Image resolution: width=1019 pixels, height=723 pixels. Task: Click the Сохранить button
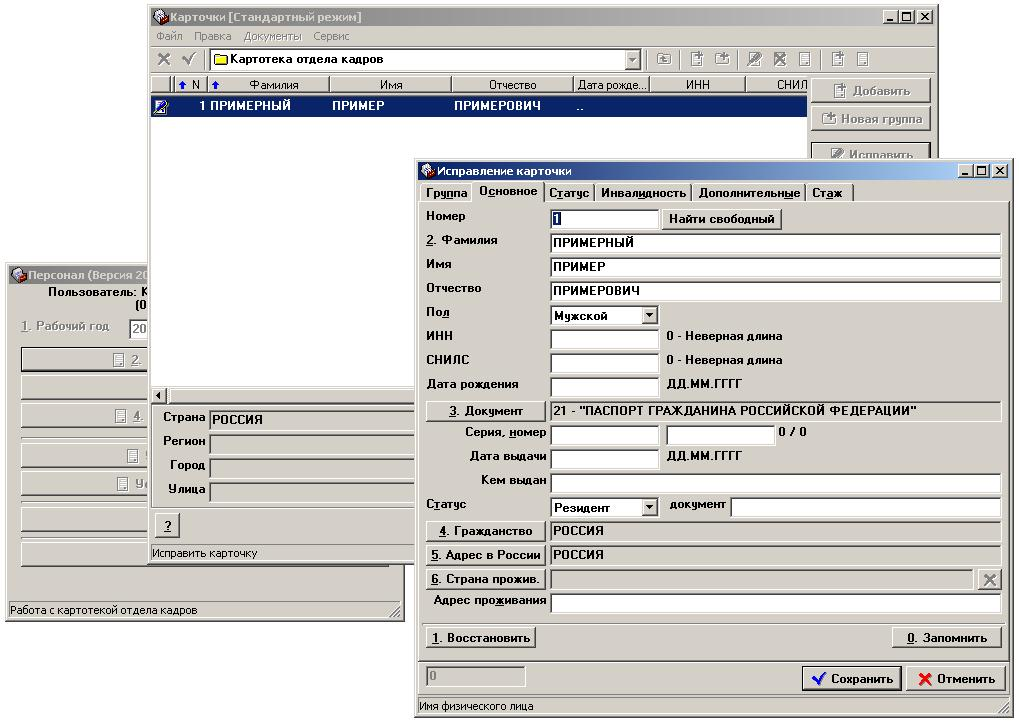tap(852, 679)
